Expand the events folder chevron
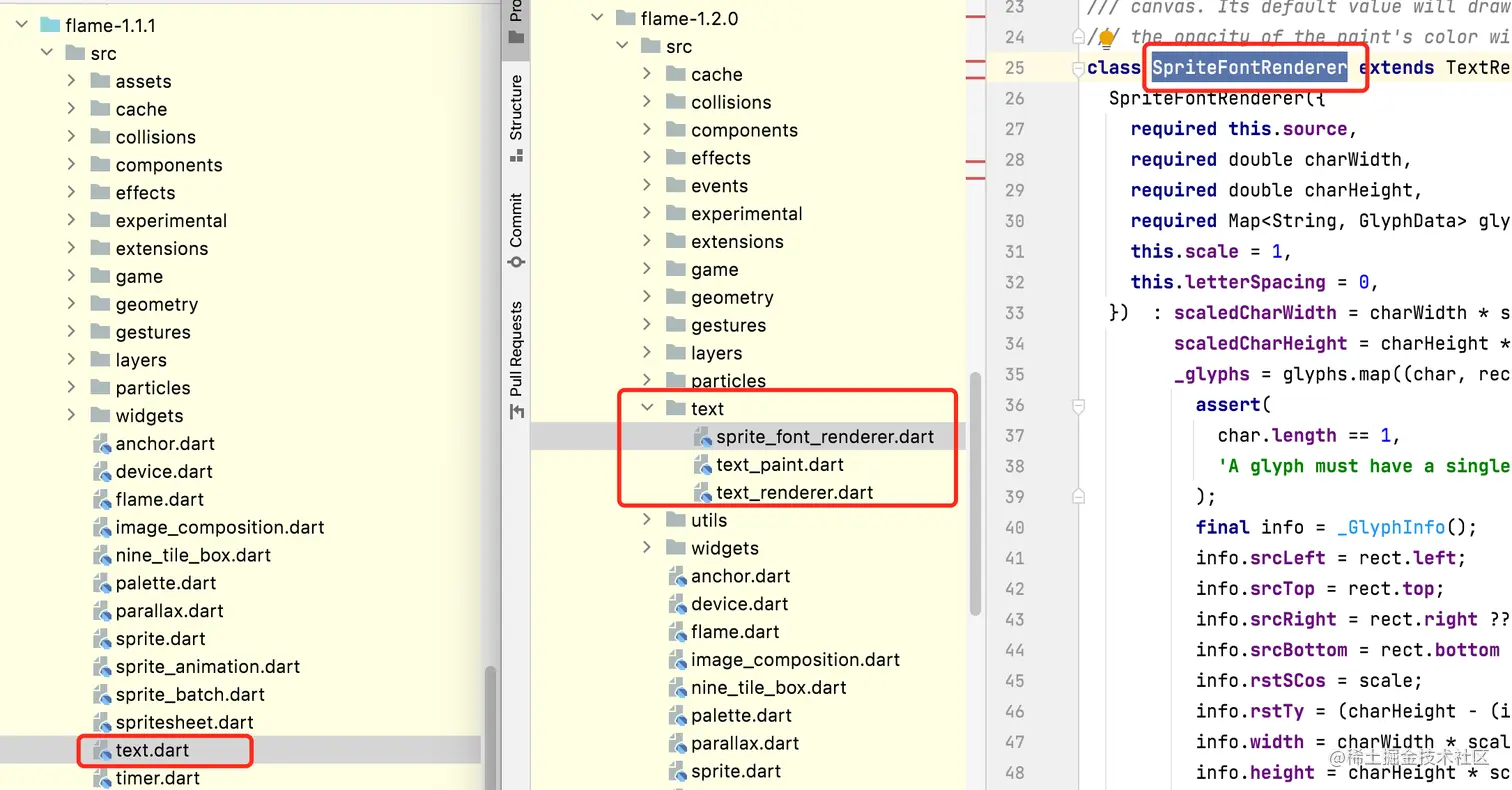Viewport: 1512px width, 790px height. pyautogui.click(x=647, y=186)
